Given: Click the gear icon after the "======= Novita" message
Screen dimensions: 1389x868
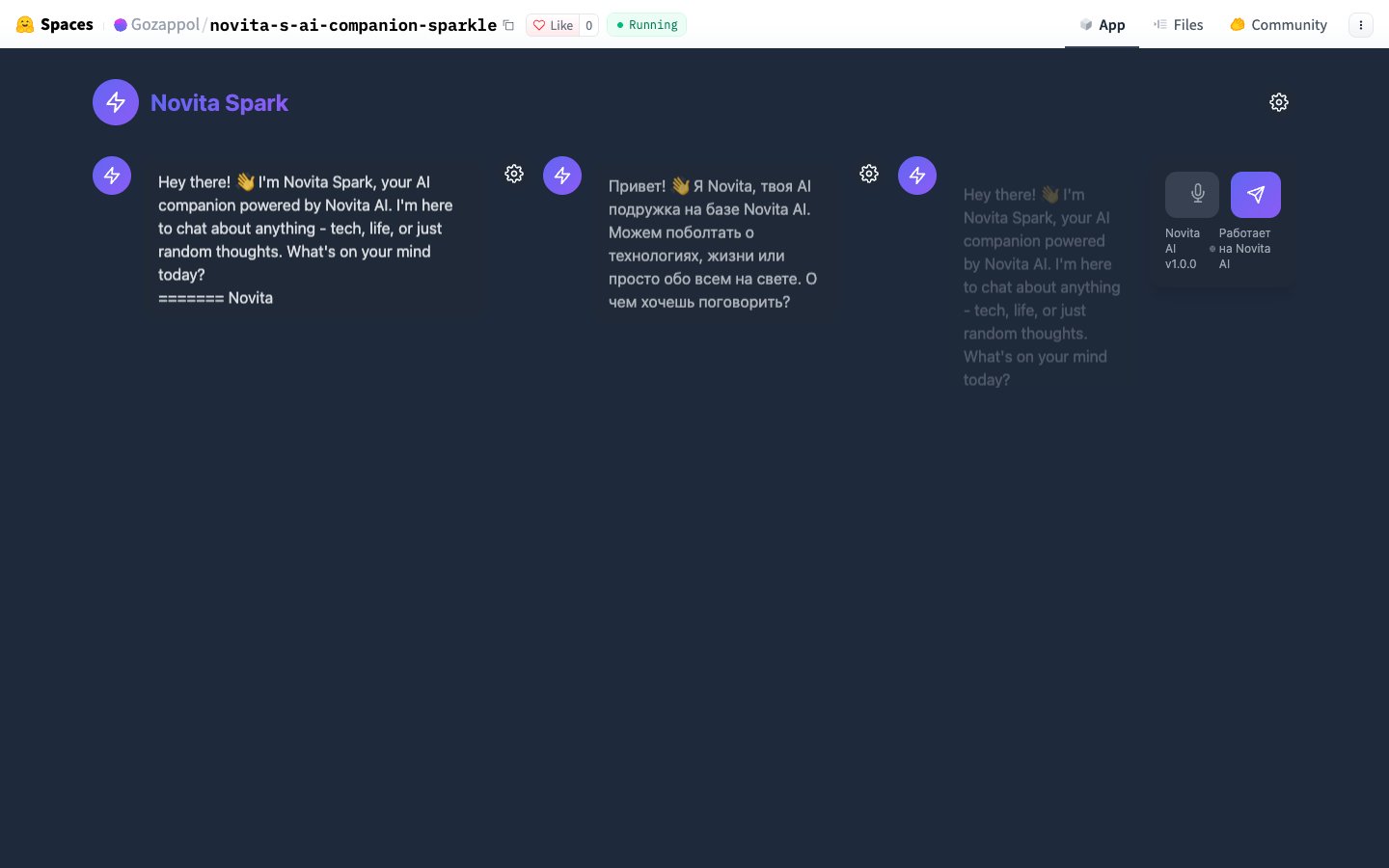Looking at the screenshot, I should (x=514, y=174).
